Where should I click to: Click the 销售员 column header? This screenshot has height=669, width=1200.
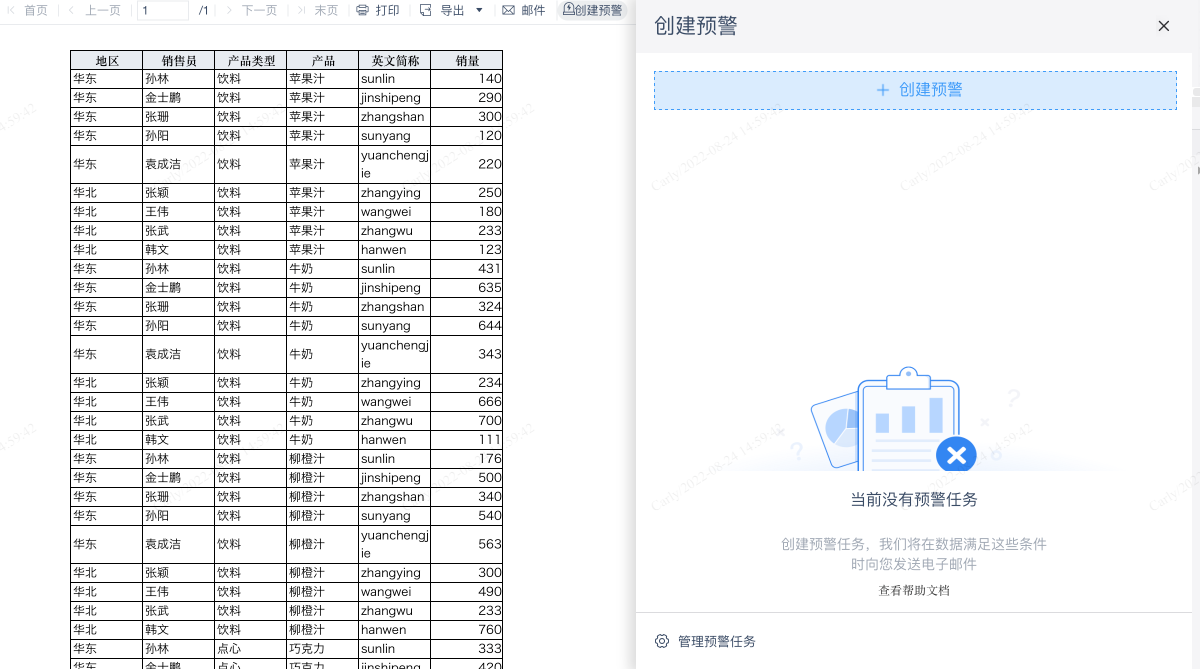179,60
